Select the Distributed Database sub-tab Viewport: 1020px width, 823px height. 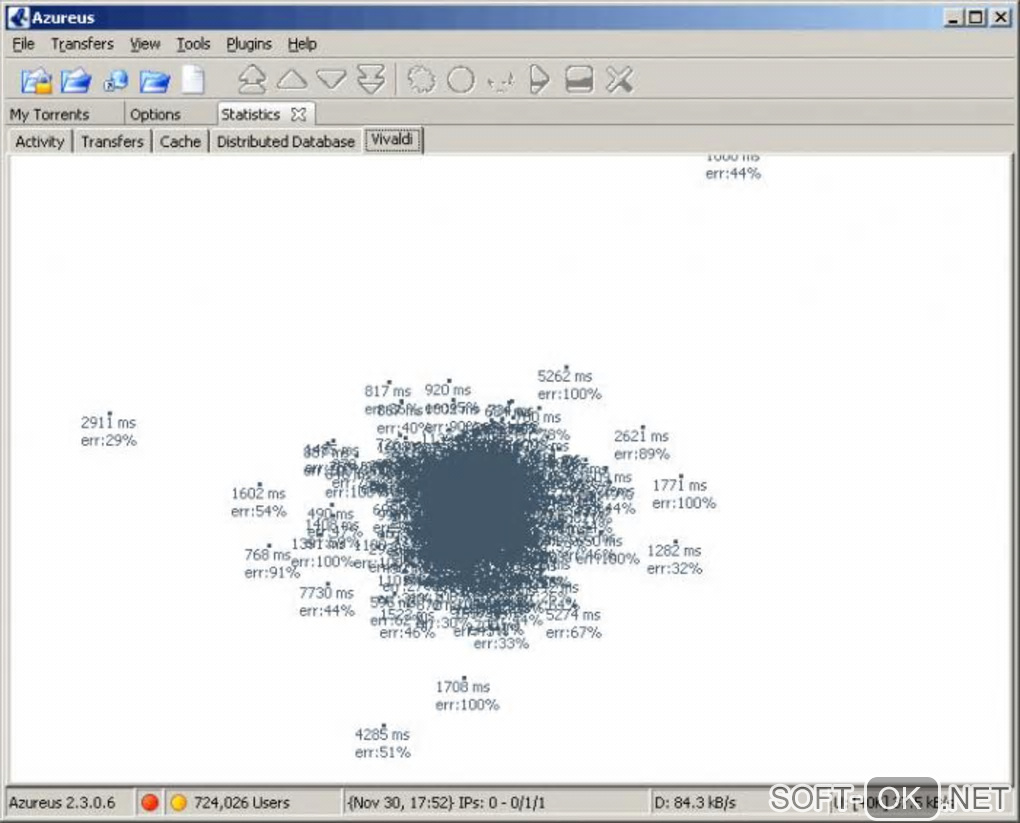[x=286, y=141]
